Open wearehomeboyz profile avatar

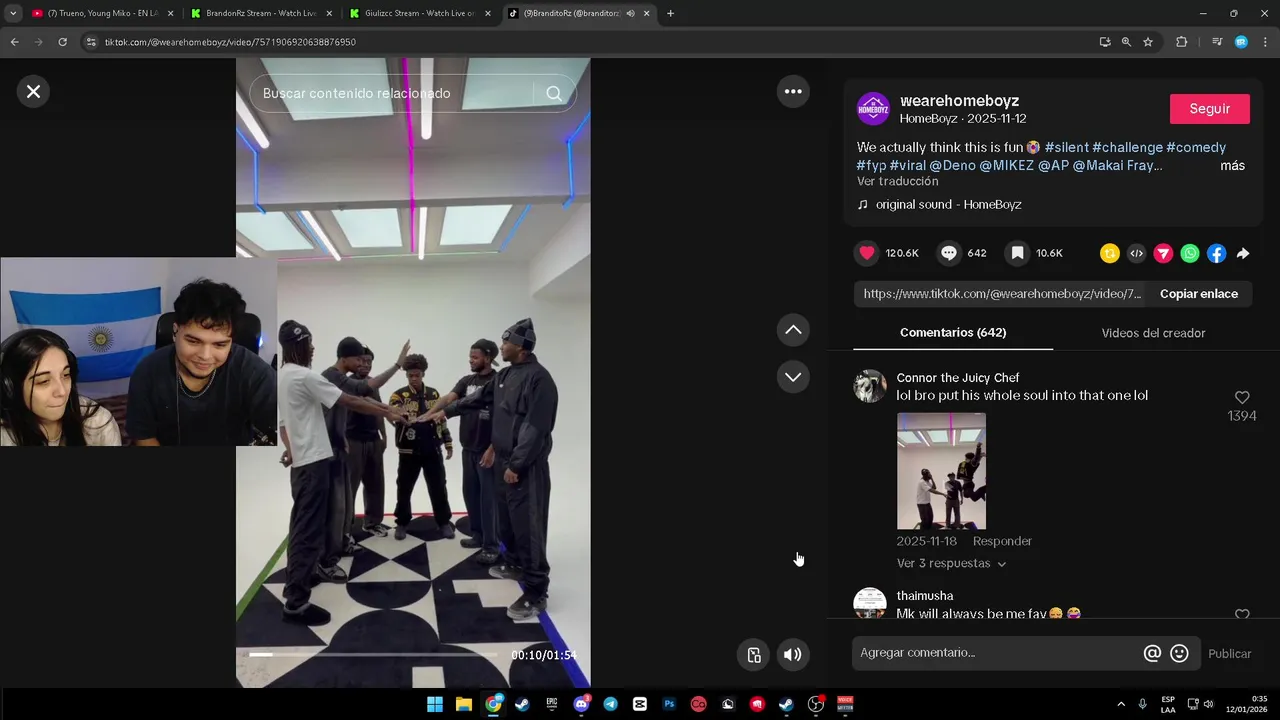[873, 109]
